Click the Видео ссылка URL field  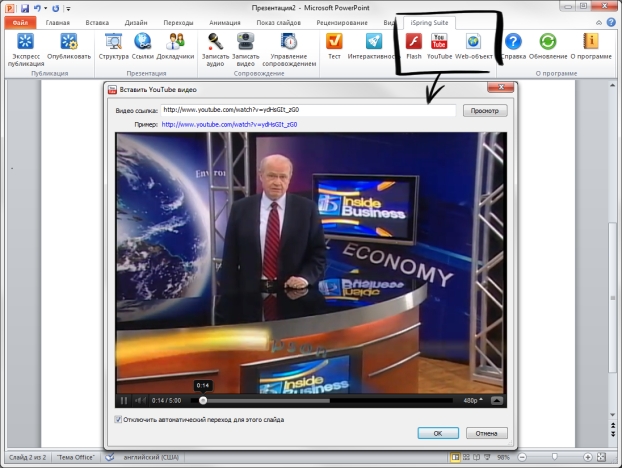[x=308, y=110]
